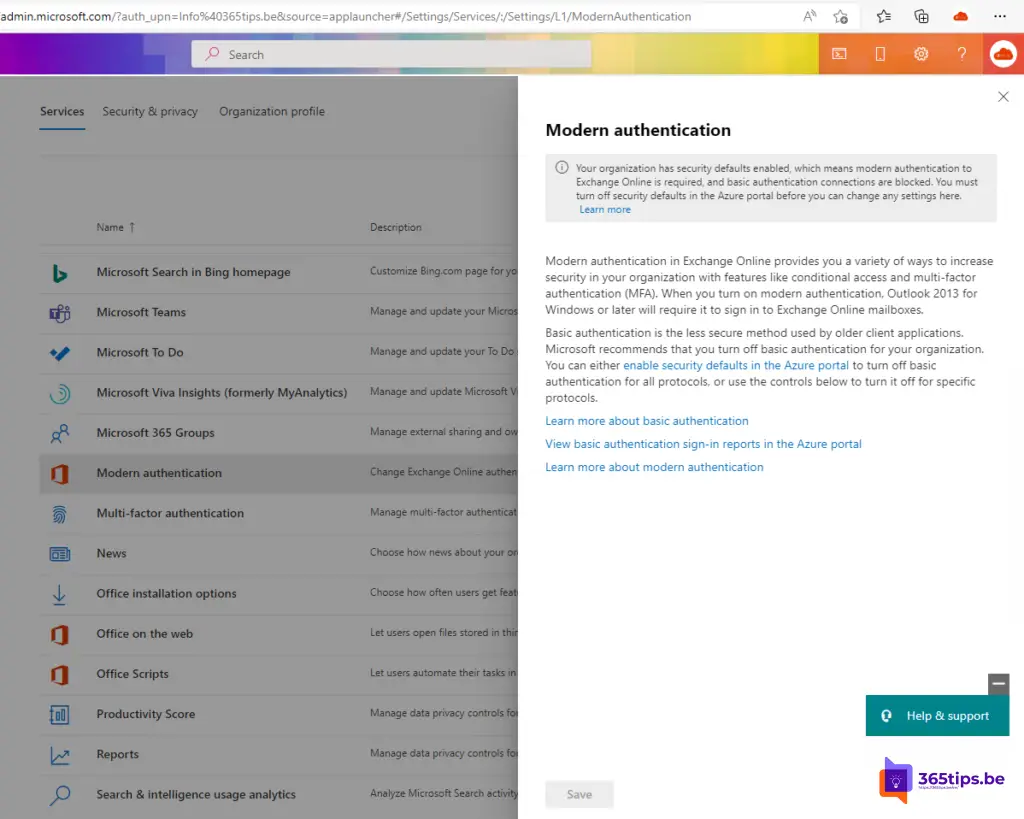
Task: Open the Organization profile tab
Action: pyautogui.click(x=272, y=112)
